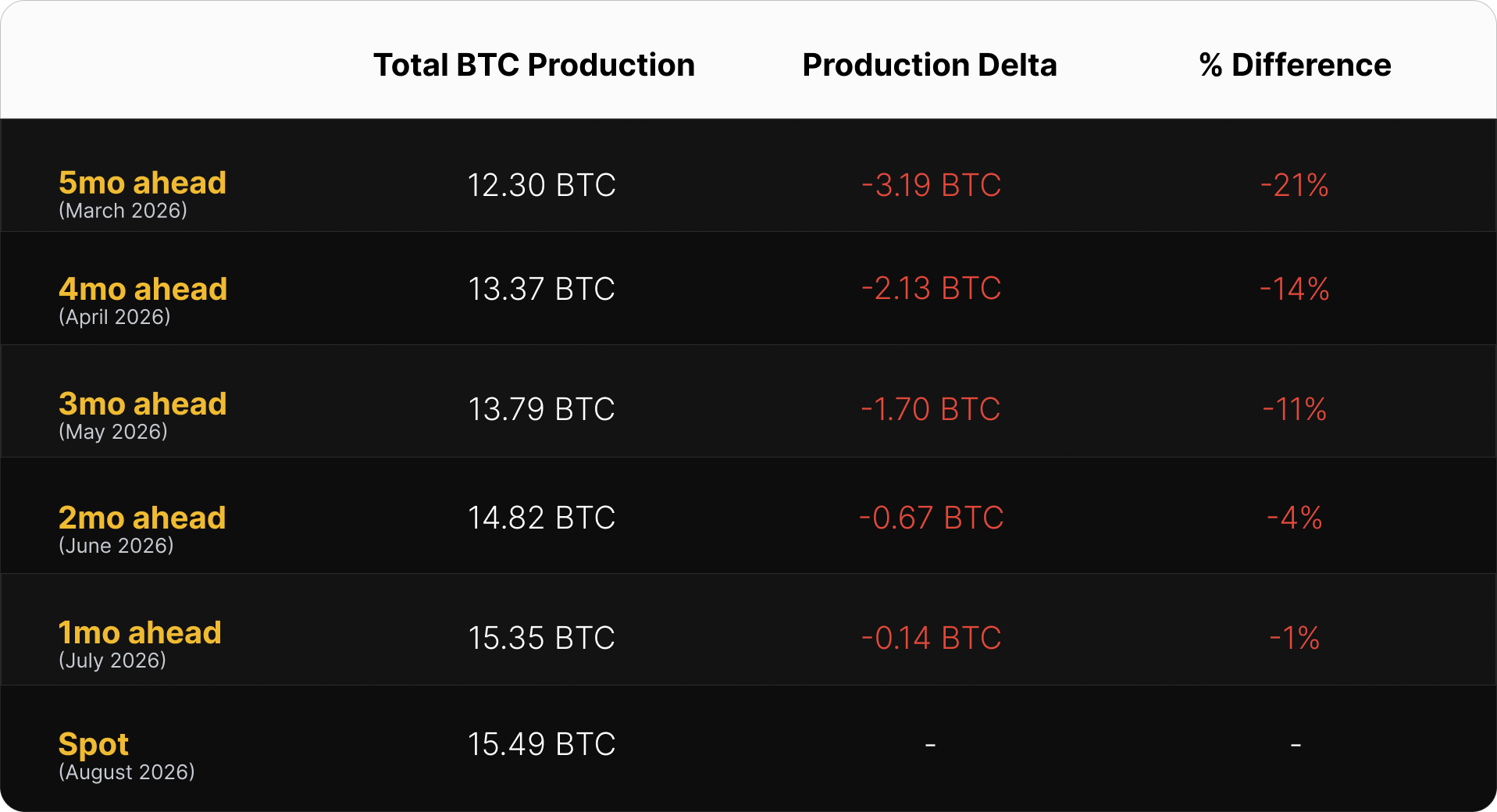Viewport: 1497px width, 812px height.
Task: Click the 15.49 BTC spot production value
Action: click(541, 744)
